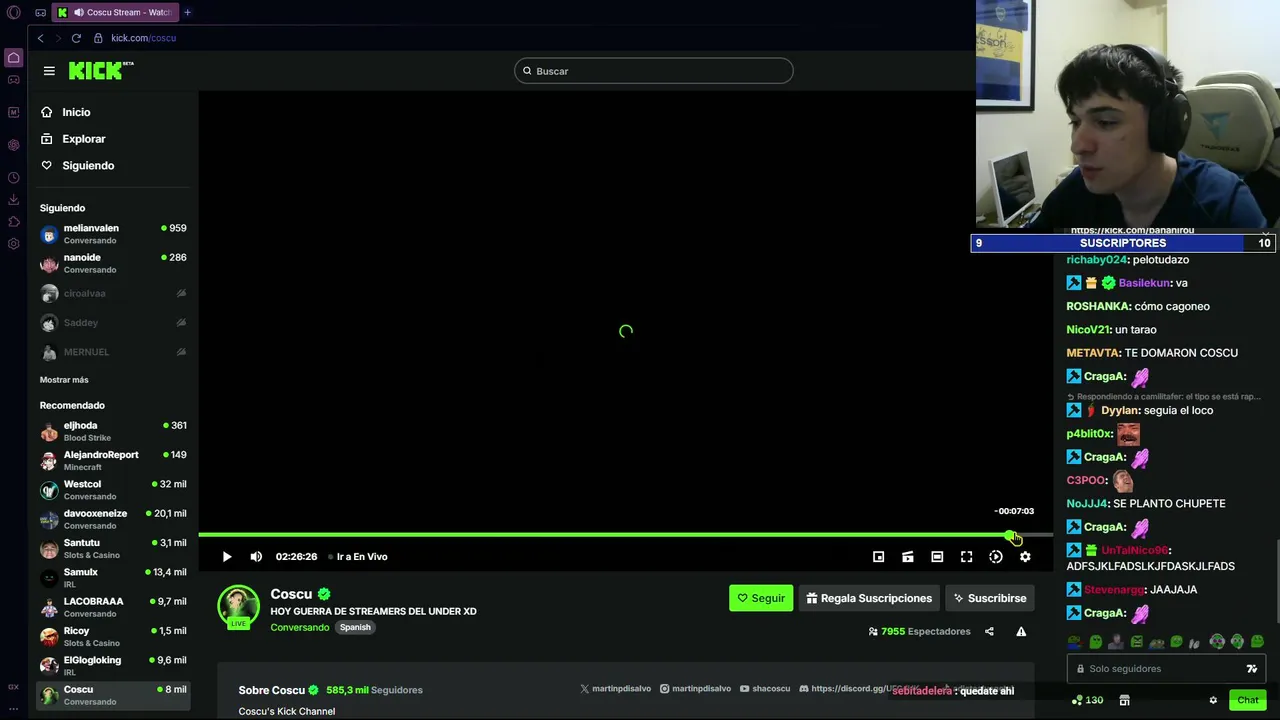Open offline channel Saddey
This screenshot has width=1280, height=720.
tap(113, 323)
